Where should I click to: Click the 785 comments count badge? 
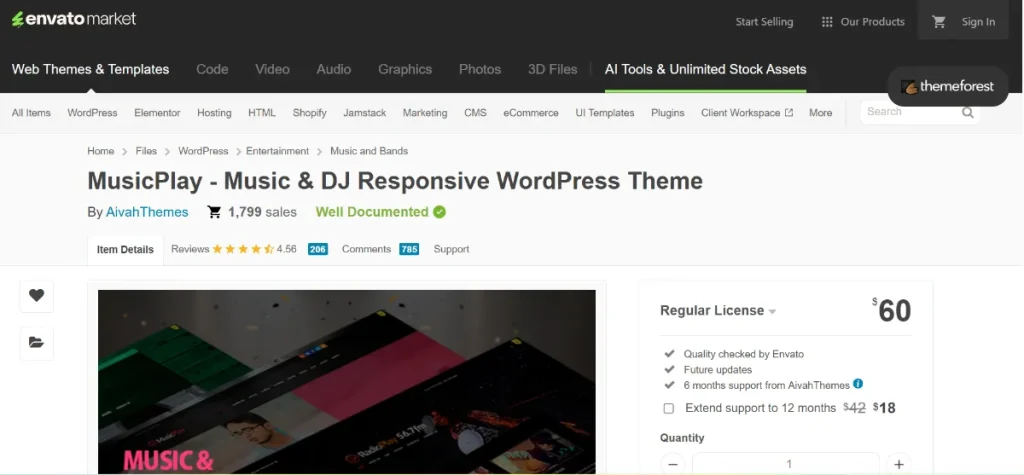coord(409,249)
